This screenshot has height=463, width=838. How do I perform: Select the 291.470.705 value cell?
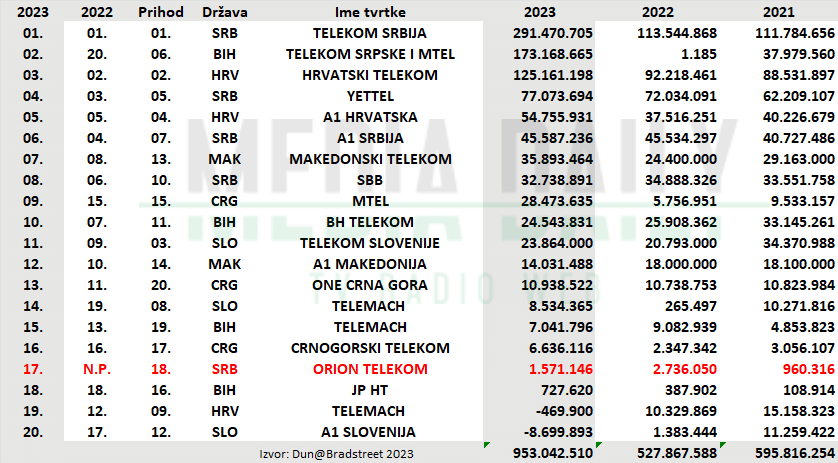553,33
